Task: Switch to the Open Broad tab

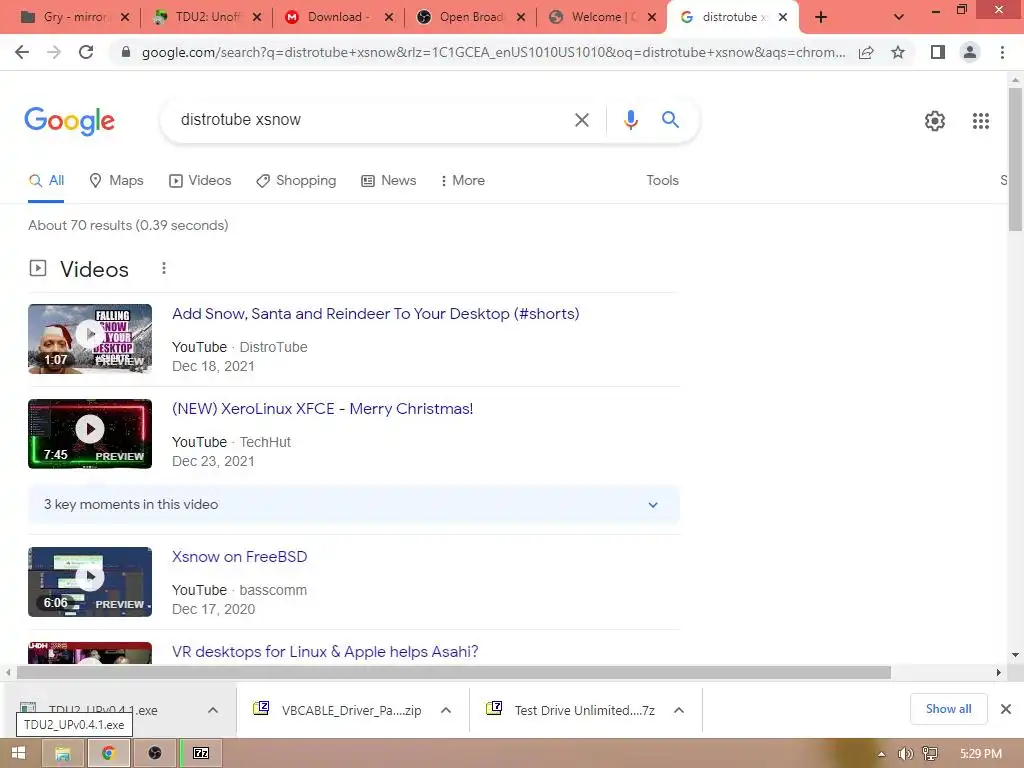Action: click(x=460, y=17)
